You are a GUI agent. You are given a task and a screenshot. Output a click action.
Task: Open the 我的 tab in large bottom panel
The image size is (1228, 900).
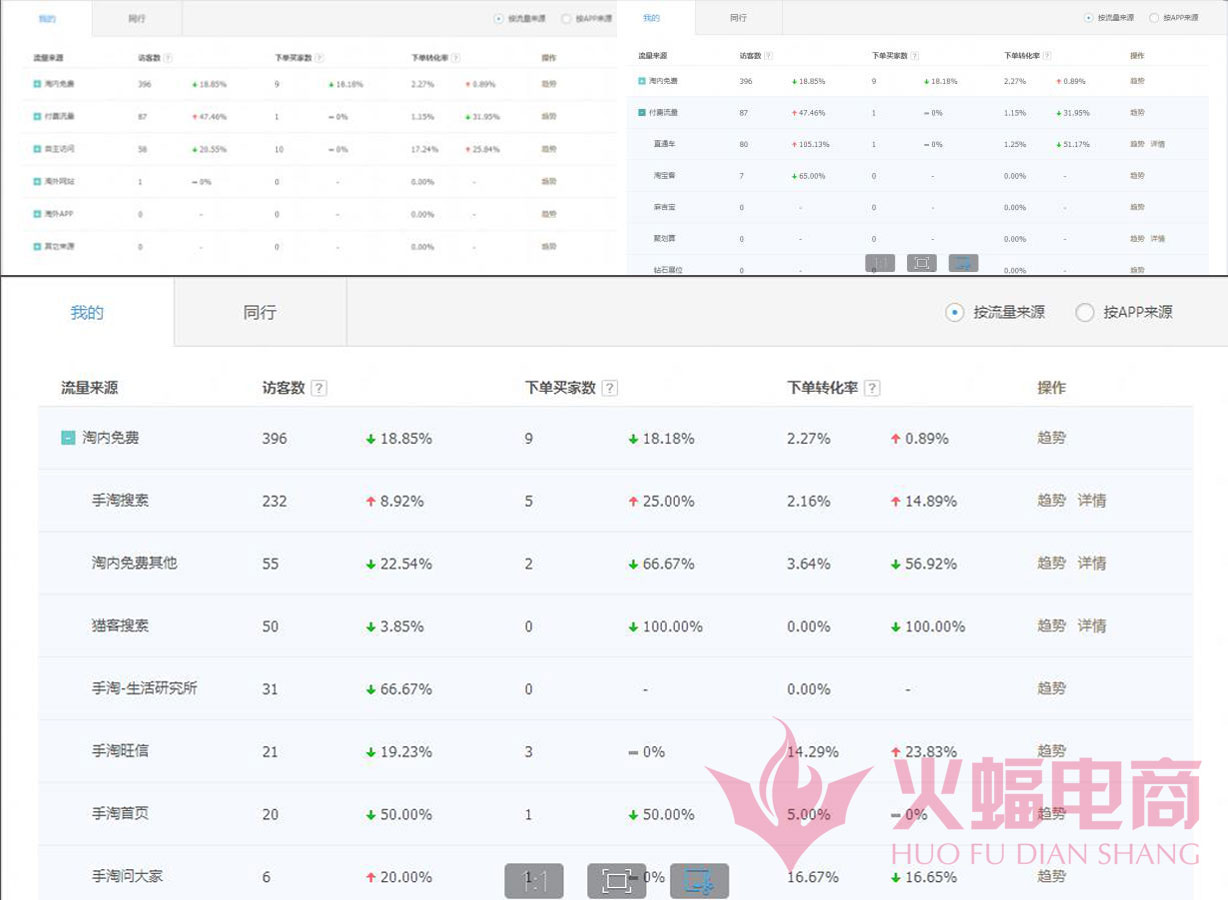pyautogui.click(x=86, y=313)
